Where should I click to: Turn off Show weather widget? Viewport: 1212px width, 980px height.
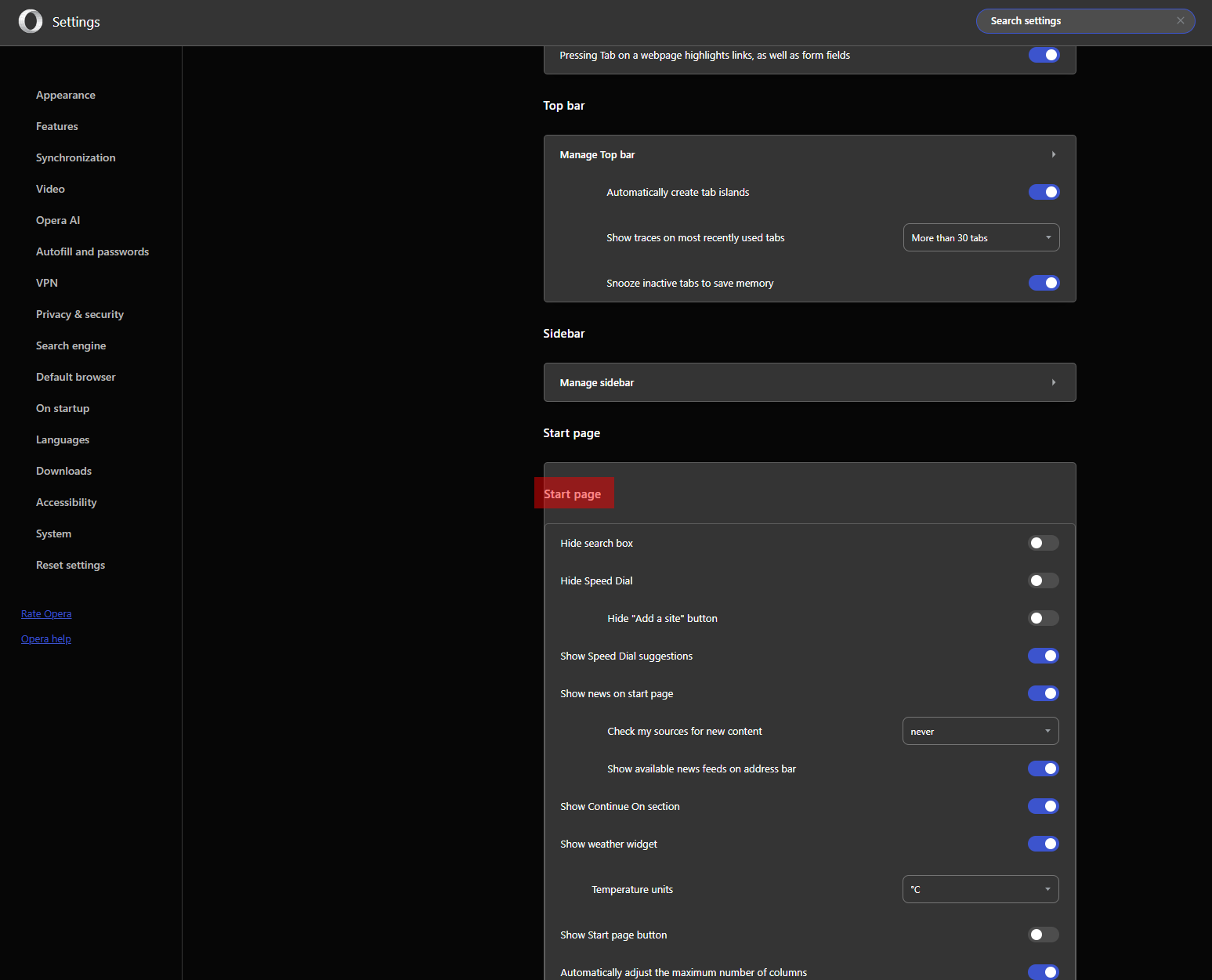click(1043, 844)
